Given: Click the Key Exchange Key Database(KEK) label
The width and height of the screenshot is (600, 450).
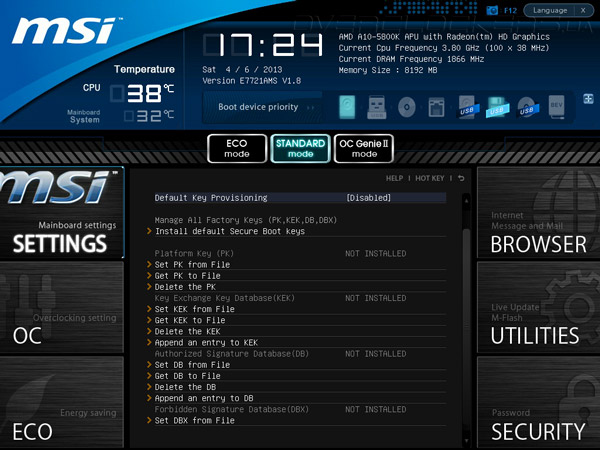Looking at the screenshot, I should click(x=225, y=298).
